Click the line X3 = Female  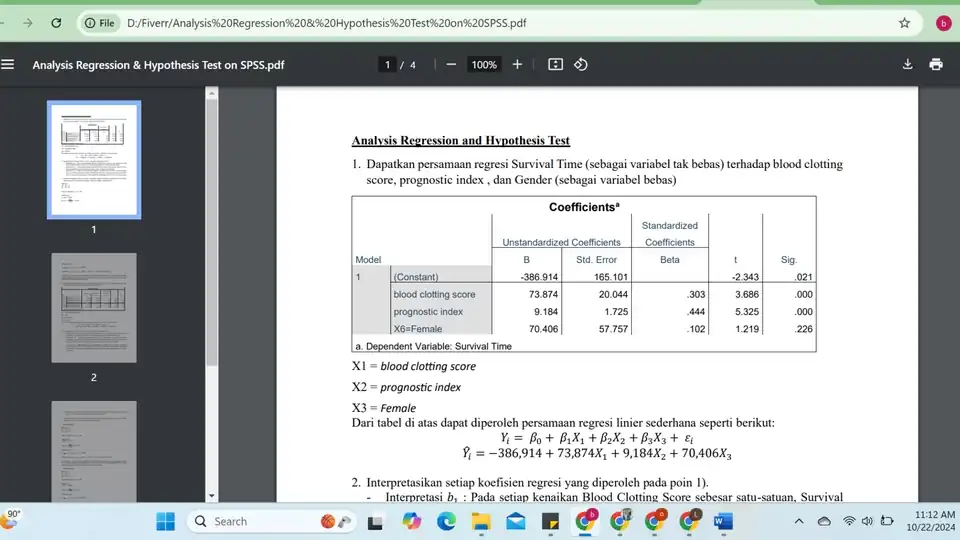point(384,408)
